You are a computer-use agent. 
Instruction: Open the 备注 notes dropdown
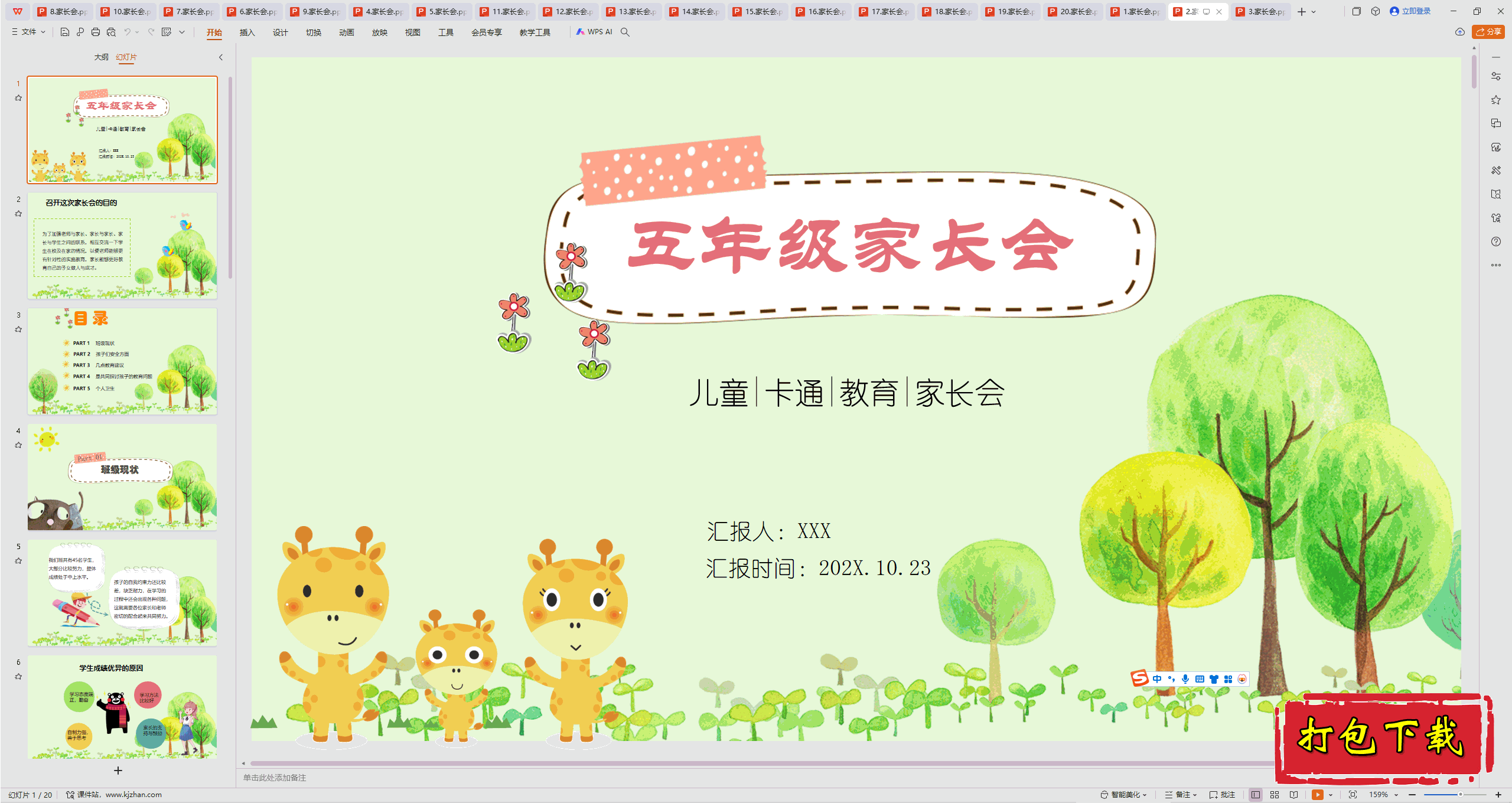(x=1181, y=795)
